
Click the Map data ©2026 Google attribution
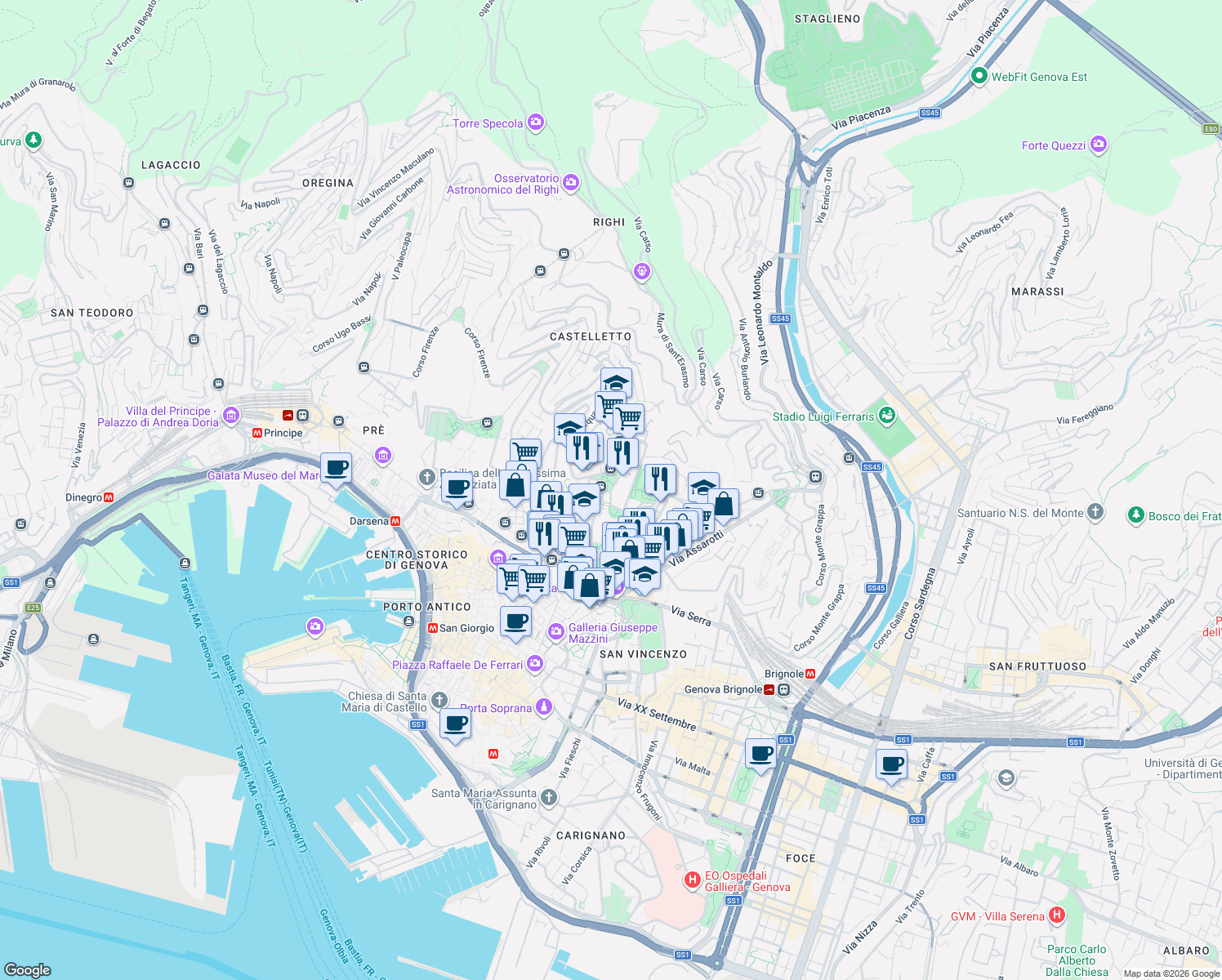tap(1171, 973)
